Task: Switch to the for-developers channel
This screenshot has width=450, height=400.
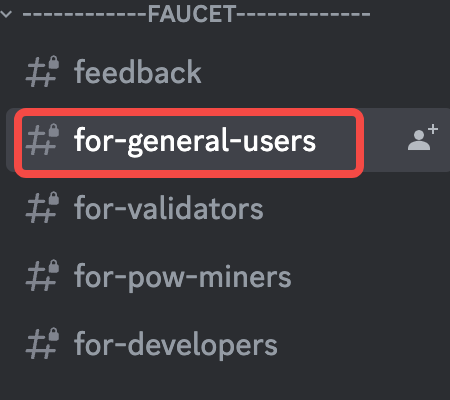Action: [176, 345]
